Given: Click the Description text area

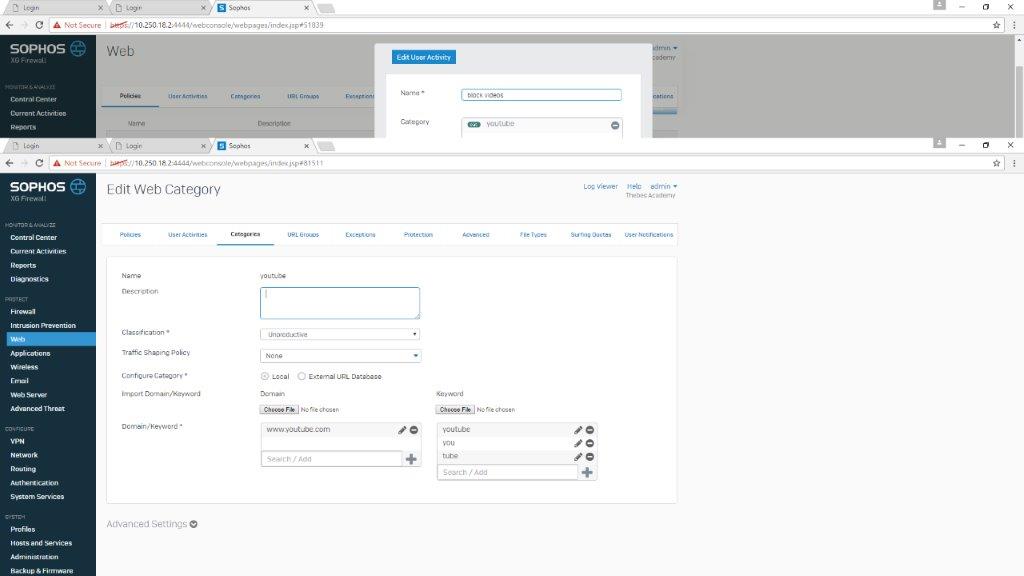Looking at the screenshot, I should [x=340, y=303].
